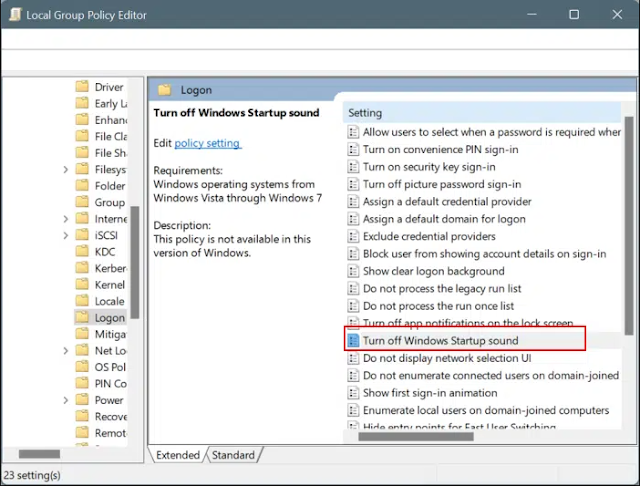Expand the Filesys tree node
Image resolution: width=640 pixels, height=486 pixels.
click(66, 169)
